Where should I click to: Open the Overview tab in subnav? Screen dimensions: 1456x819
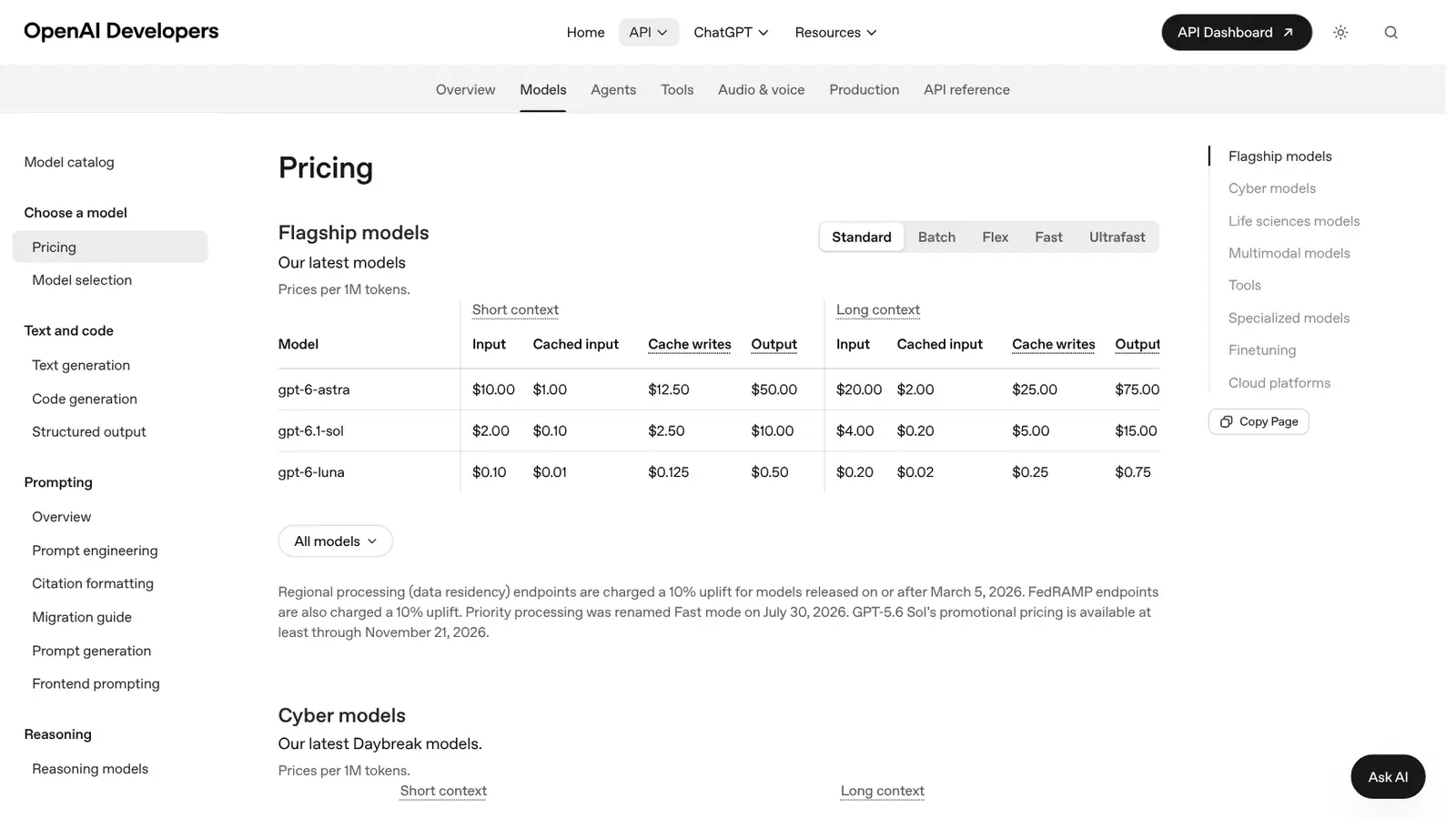(465, 89)
